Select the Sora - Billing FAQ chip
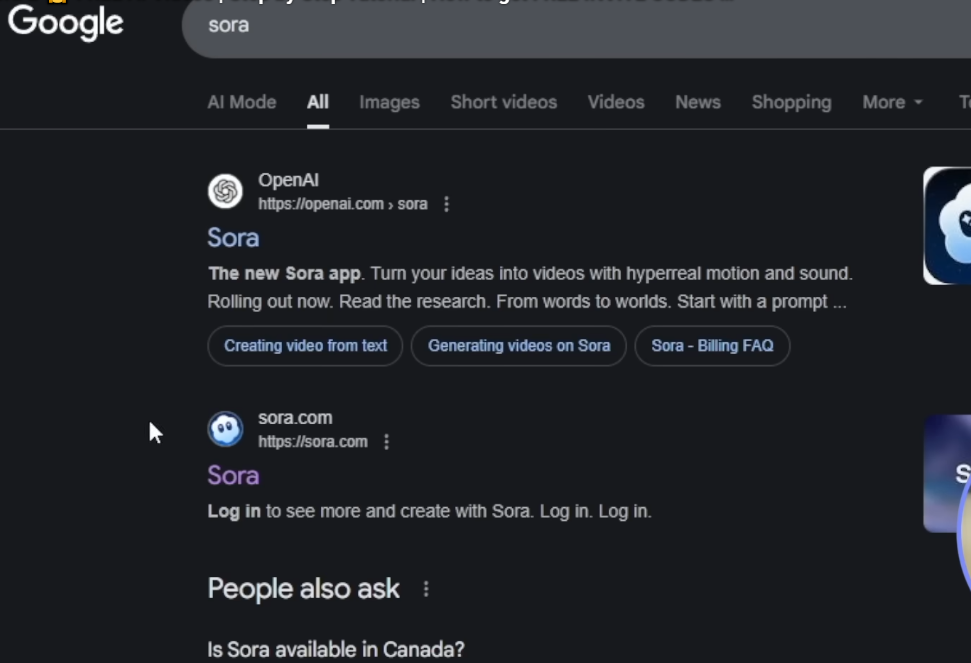The width and height of the screenshot is (971, 663). pos(712,345)
